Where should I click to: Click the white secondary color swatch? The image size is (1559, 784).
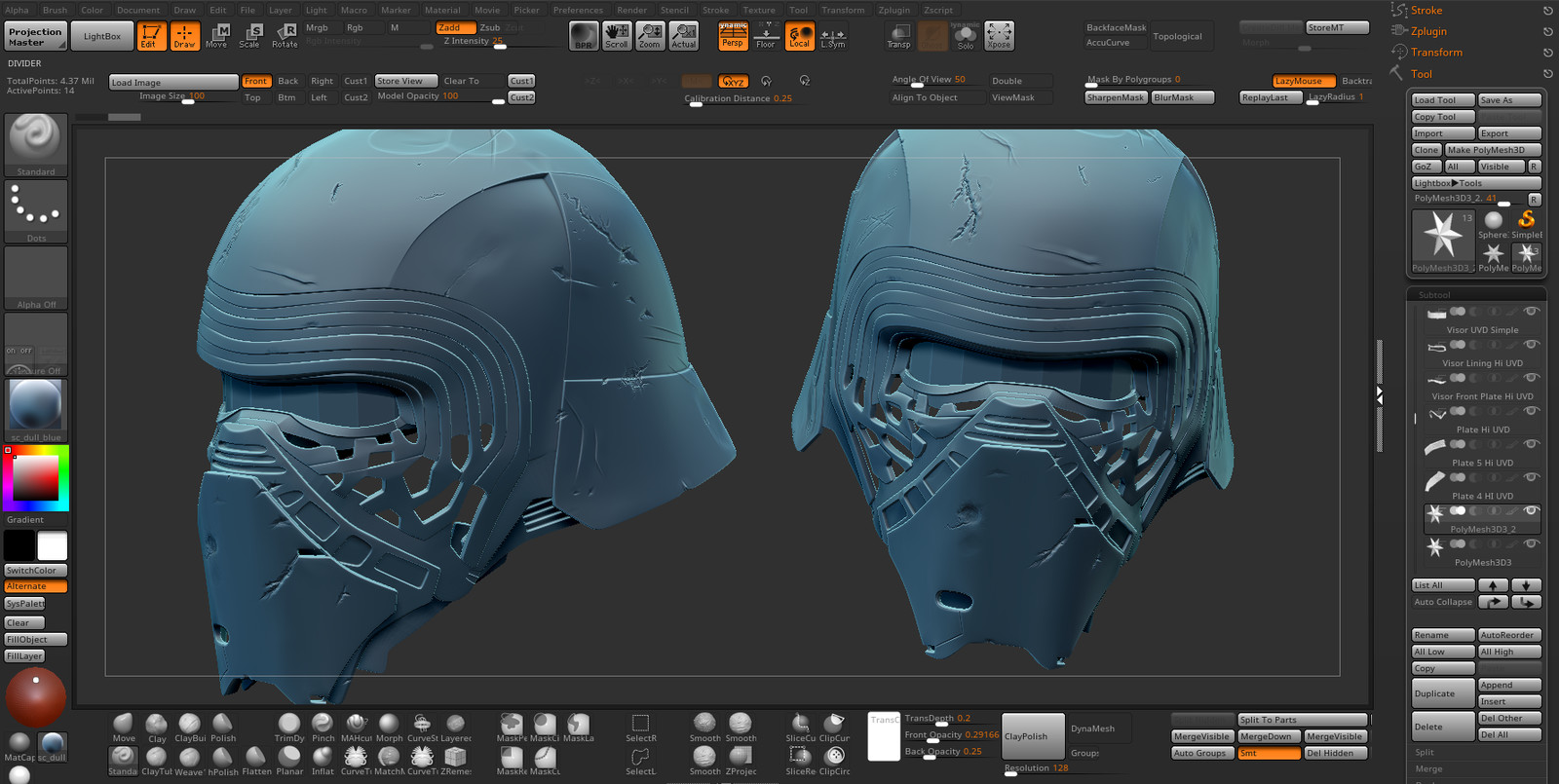52,545
